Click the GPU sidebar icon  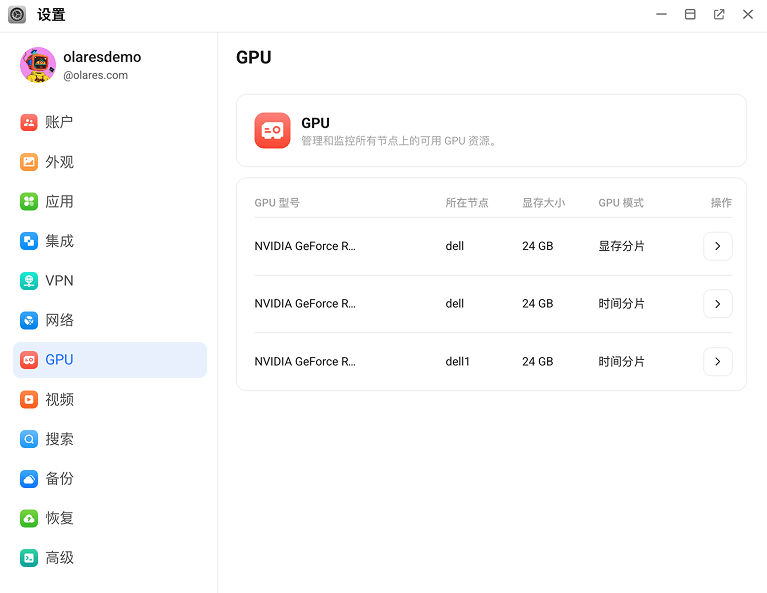(x=29, y=360)
